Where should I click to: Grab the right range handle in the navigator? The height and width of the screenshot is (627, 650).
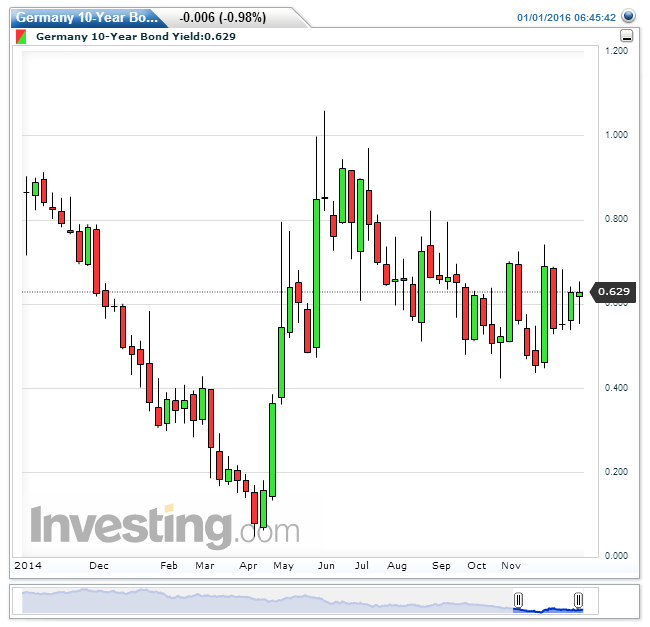[x=578, y=599]
